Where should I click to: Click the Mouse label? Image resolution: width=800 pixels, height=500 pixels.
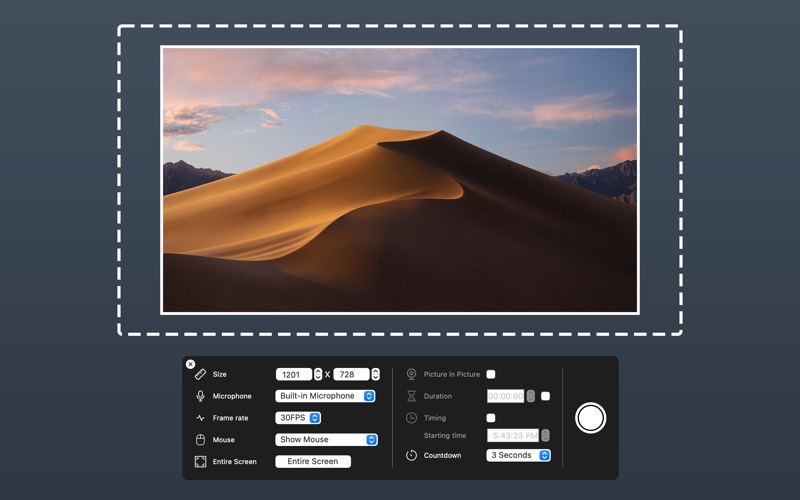tap(223, 440)
